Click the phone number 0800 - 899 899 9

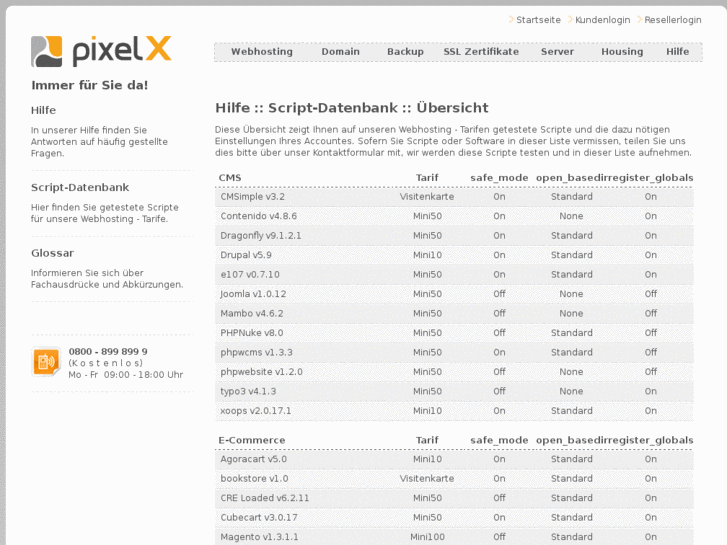(108, 352)
